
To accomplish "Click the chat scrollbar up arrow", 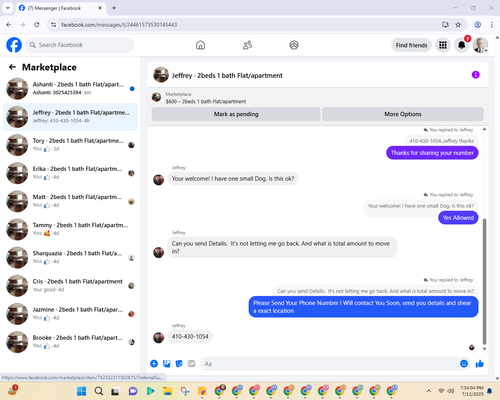I will point(484,129).
